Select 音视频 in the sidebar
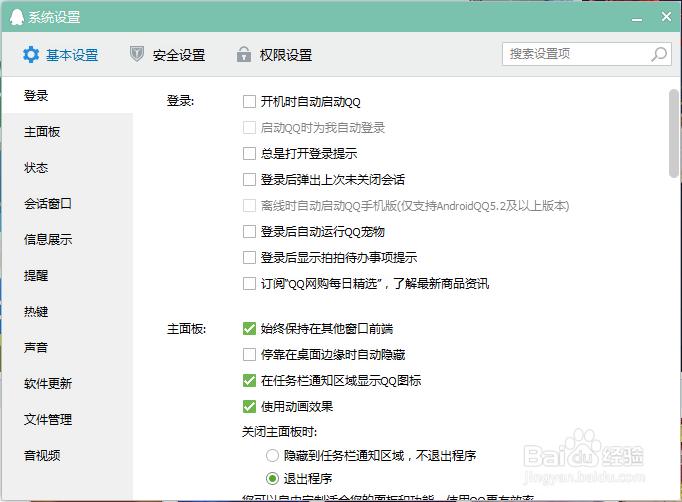The width and height of the screenshot is (682, 502). [x=67, y=455]
